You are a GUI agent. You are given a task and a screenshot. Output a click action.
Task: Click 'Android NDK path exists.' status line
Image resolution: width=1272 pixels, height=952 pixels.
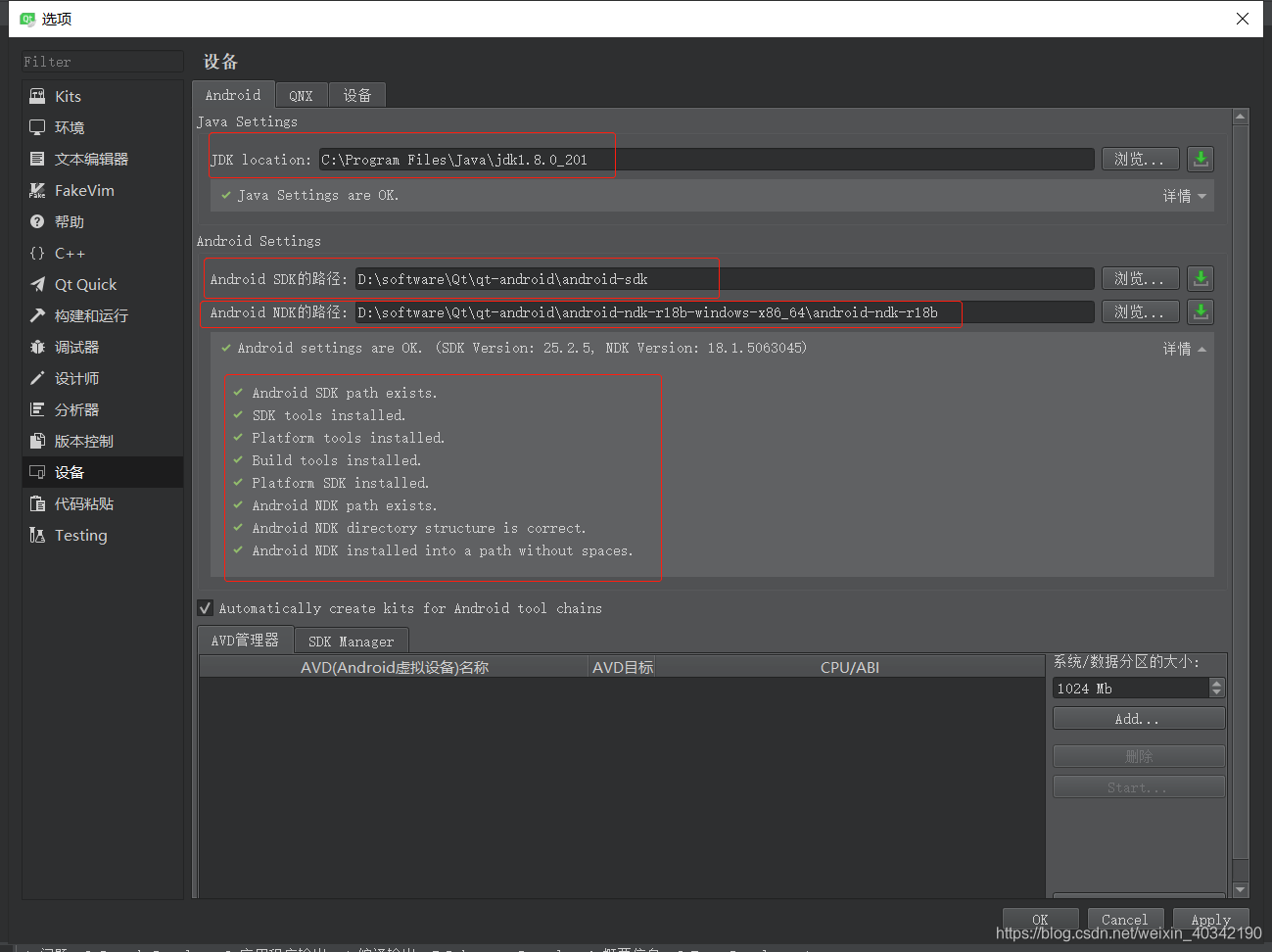tap(345, 505)
